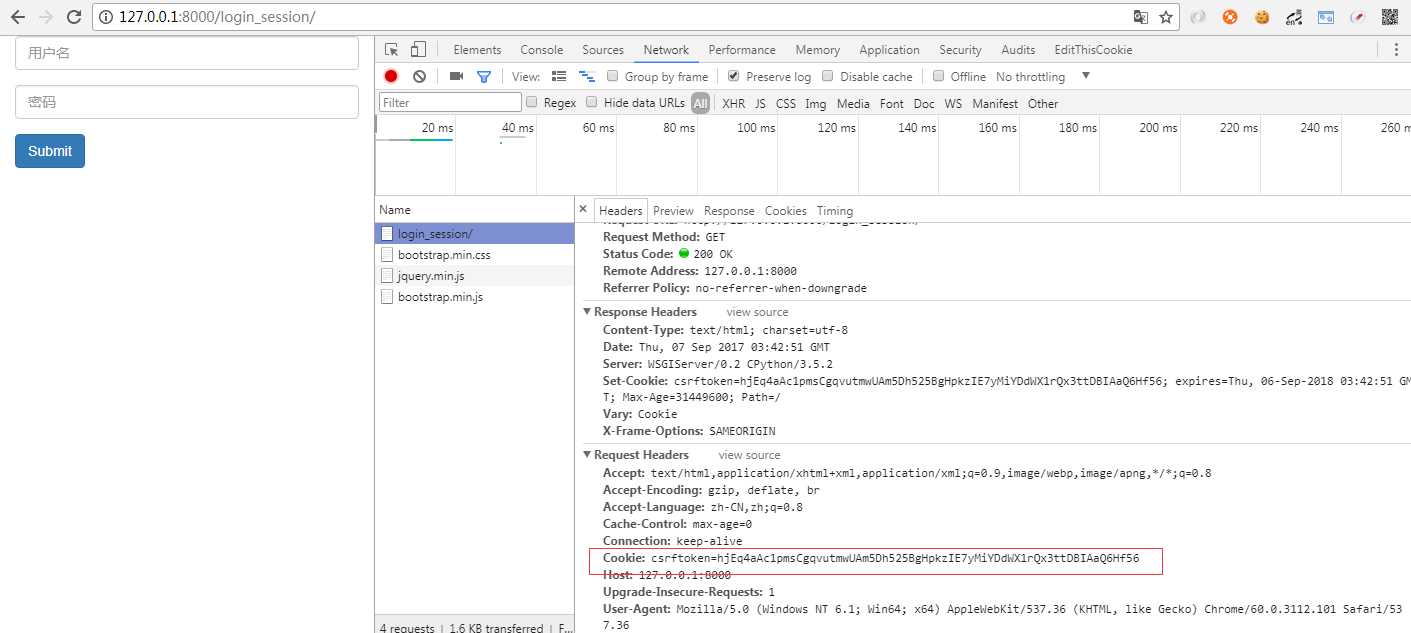Click the 用户名 username input field

click(187, 54)
